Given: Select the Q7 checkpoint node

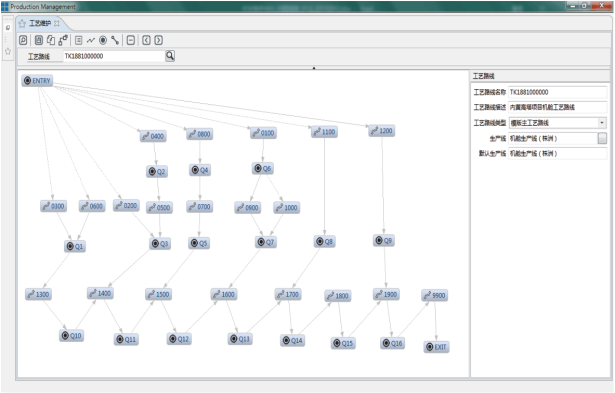Looking at the screenshot, I should coord(266,242).
